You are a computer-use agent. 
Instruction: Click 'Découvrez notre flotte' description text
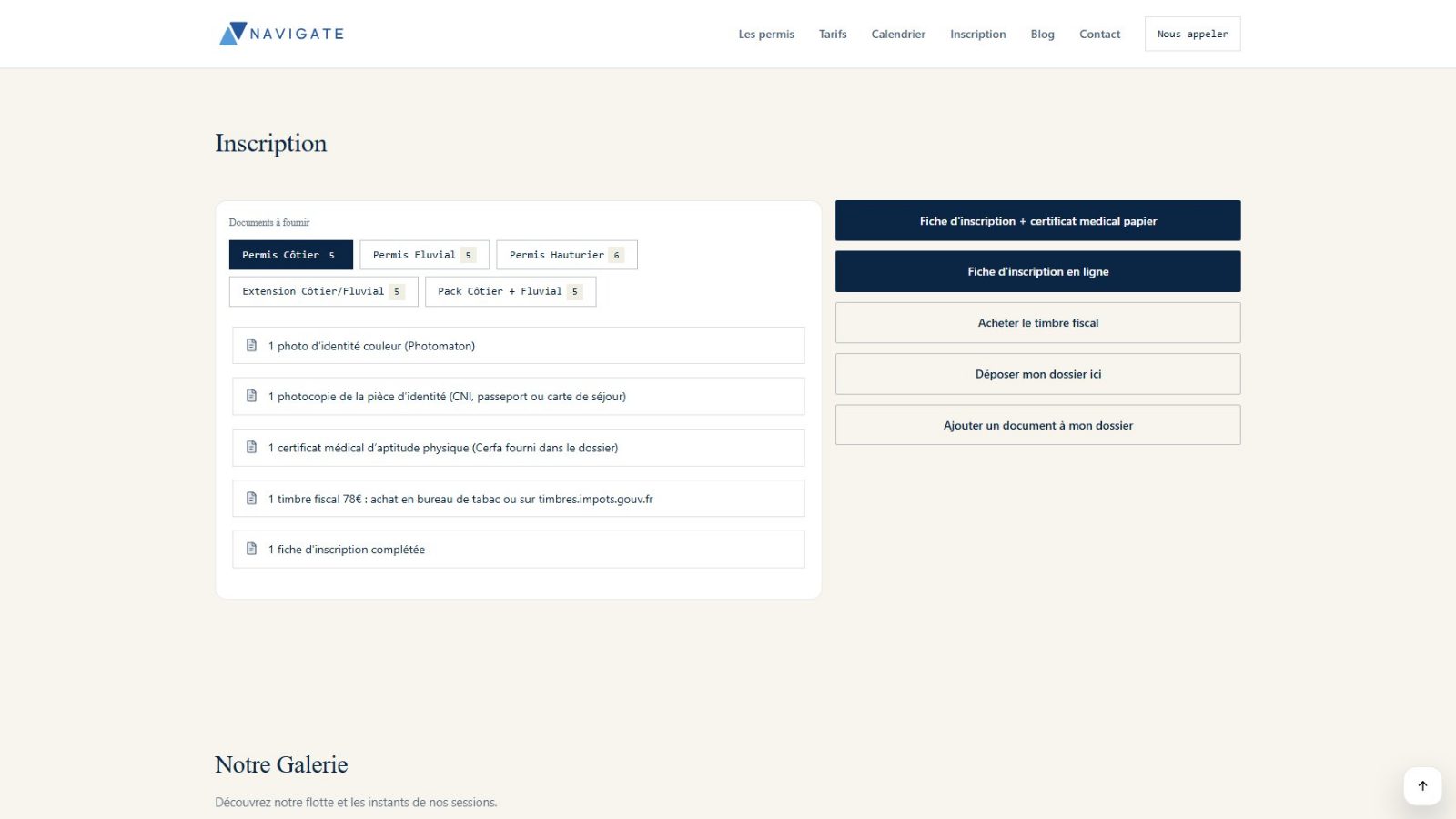point(356,803)
